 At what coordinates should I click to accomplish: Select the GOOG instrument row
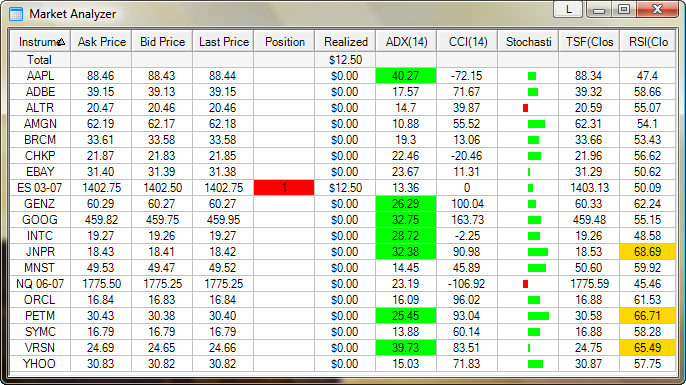coord(343,220)
